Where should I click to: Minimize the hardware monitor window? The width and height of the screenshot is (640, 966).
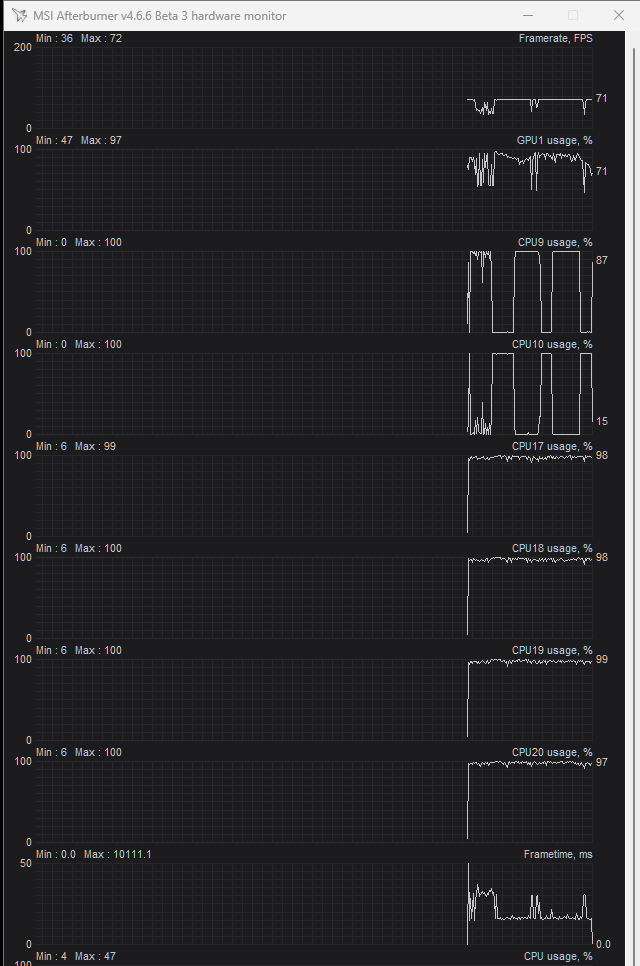528,15
